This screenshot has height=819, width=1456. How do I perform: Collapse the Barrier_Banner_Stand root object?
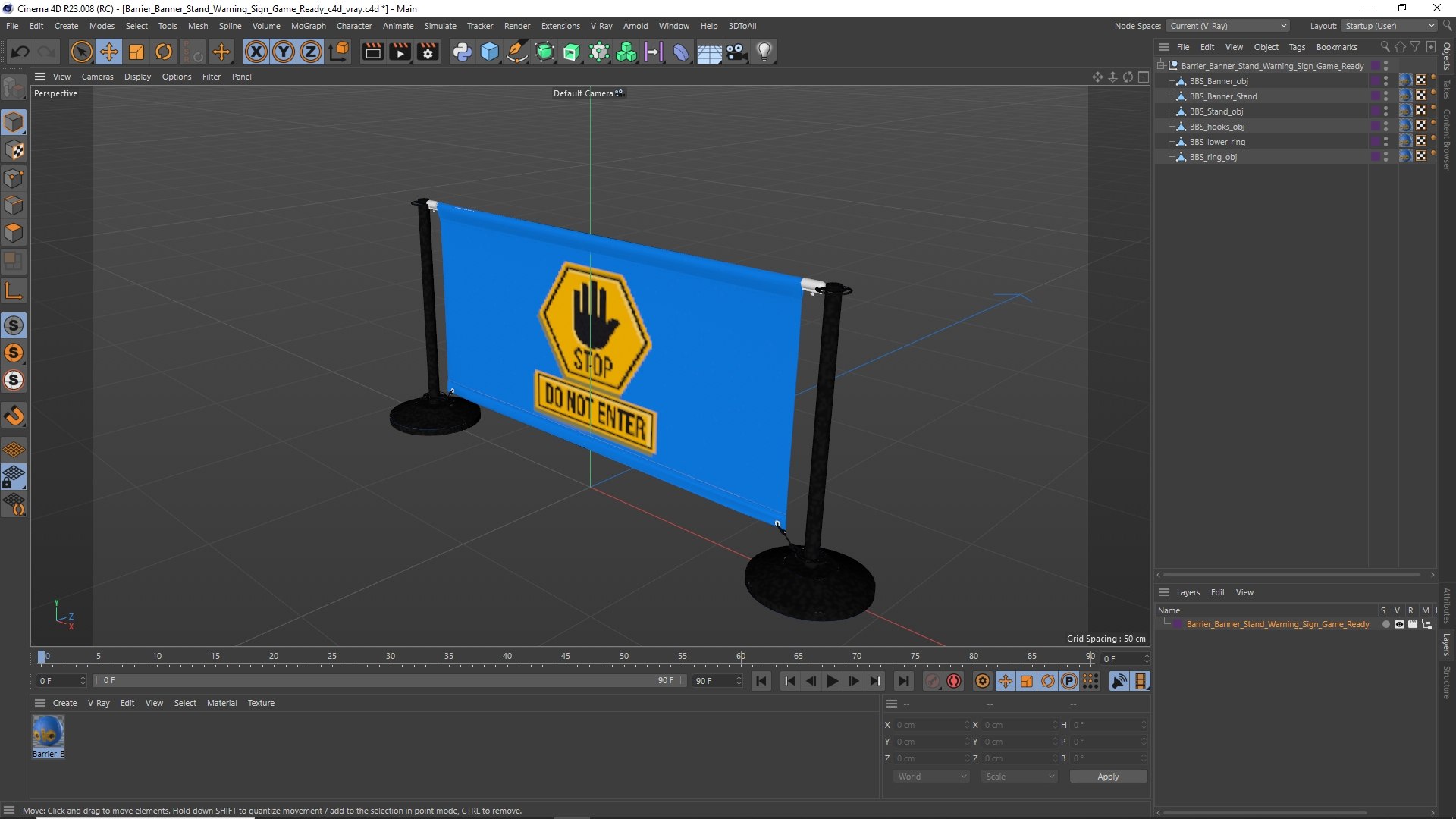(1160, 66)
